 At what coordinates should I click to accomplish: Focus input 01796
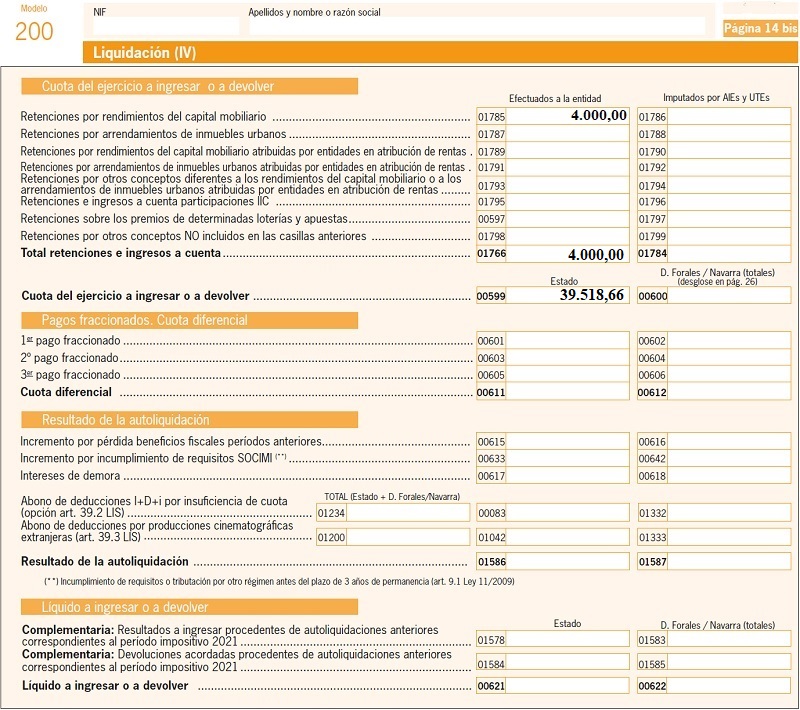(x=729, y=202)
